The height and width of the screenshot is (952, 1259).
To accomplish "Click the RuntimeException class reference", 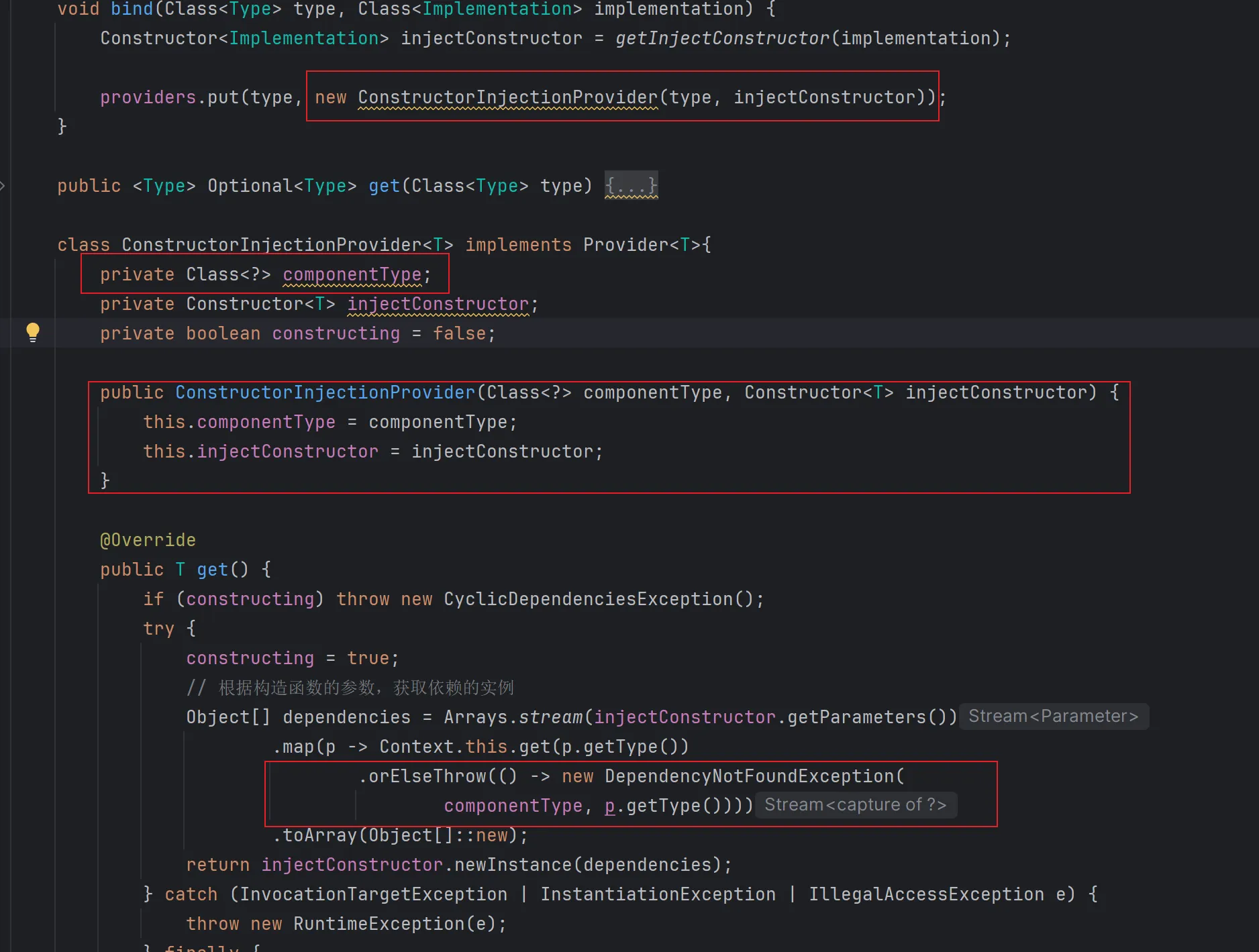I will click(x=379, y=924).
